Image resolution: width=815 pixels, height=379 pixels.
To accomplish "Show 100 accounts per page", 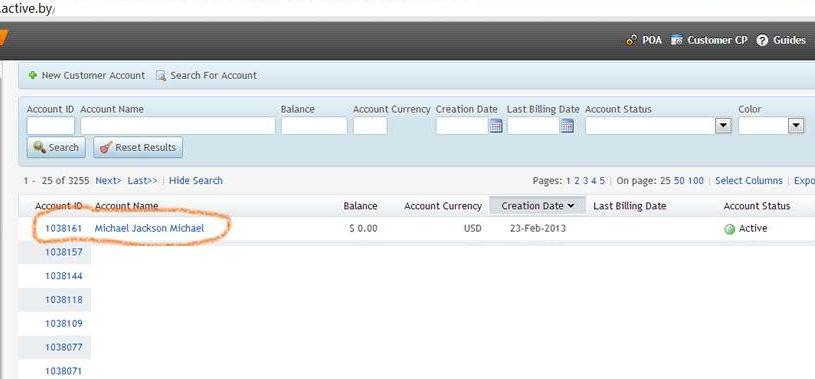I will 695,181.
